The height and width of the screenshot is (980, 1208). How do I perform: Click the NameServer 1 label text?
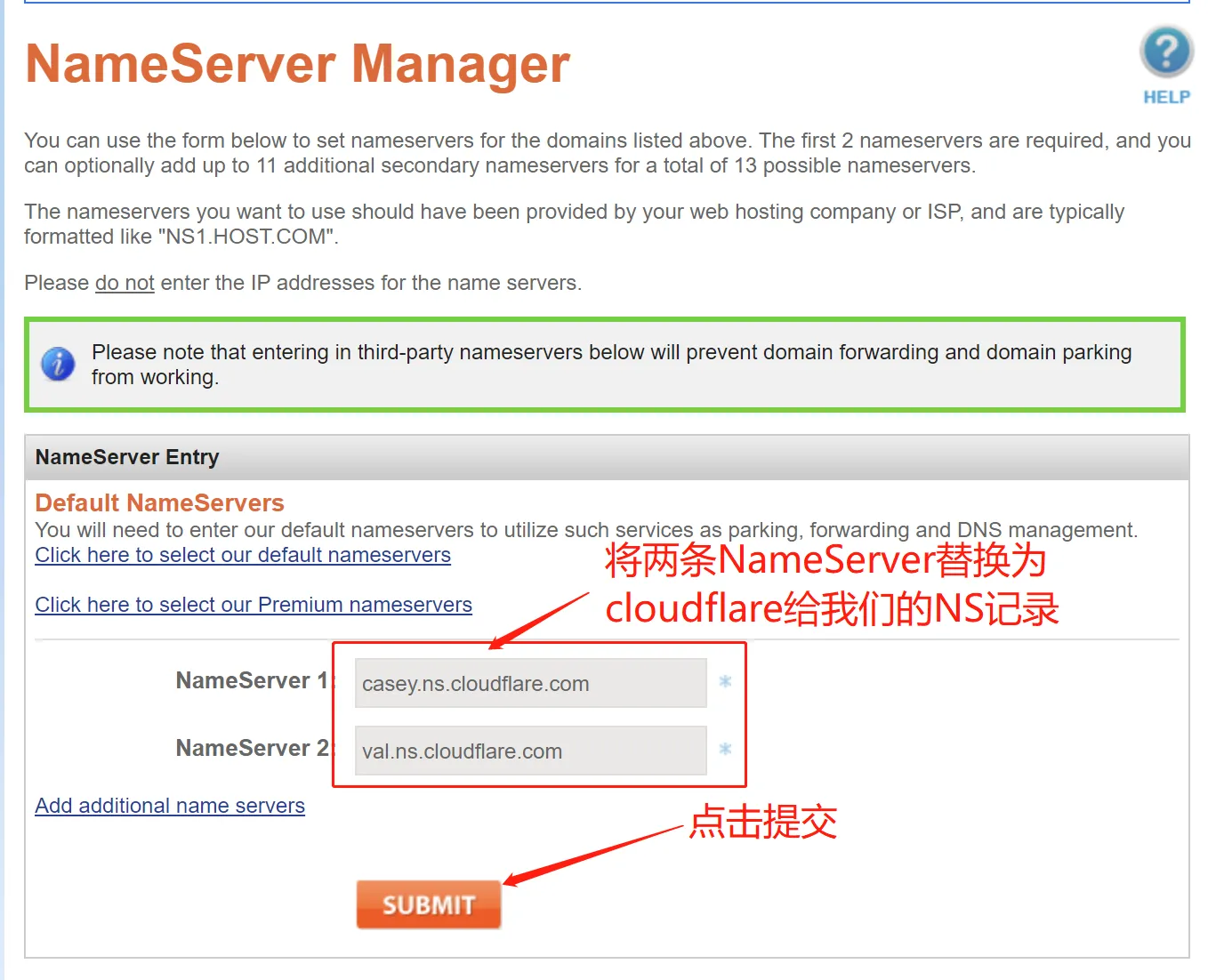(250, 680)
